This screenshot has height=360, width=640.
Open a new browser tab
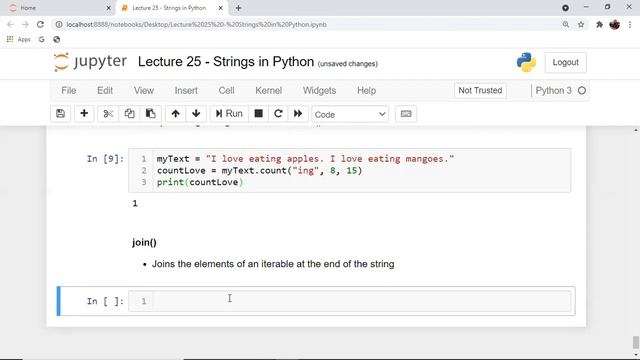238,8
